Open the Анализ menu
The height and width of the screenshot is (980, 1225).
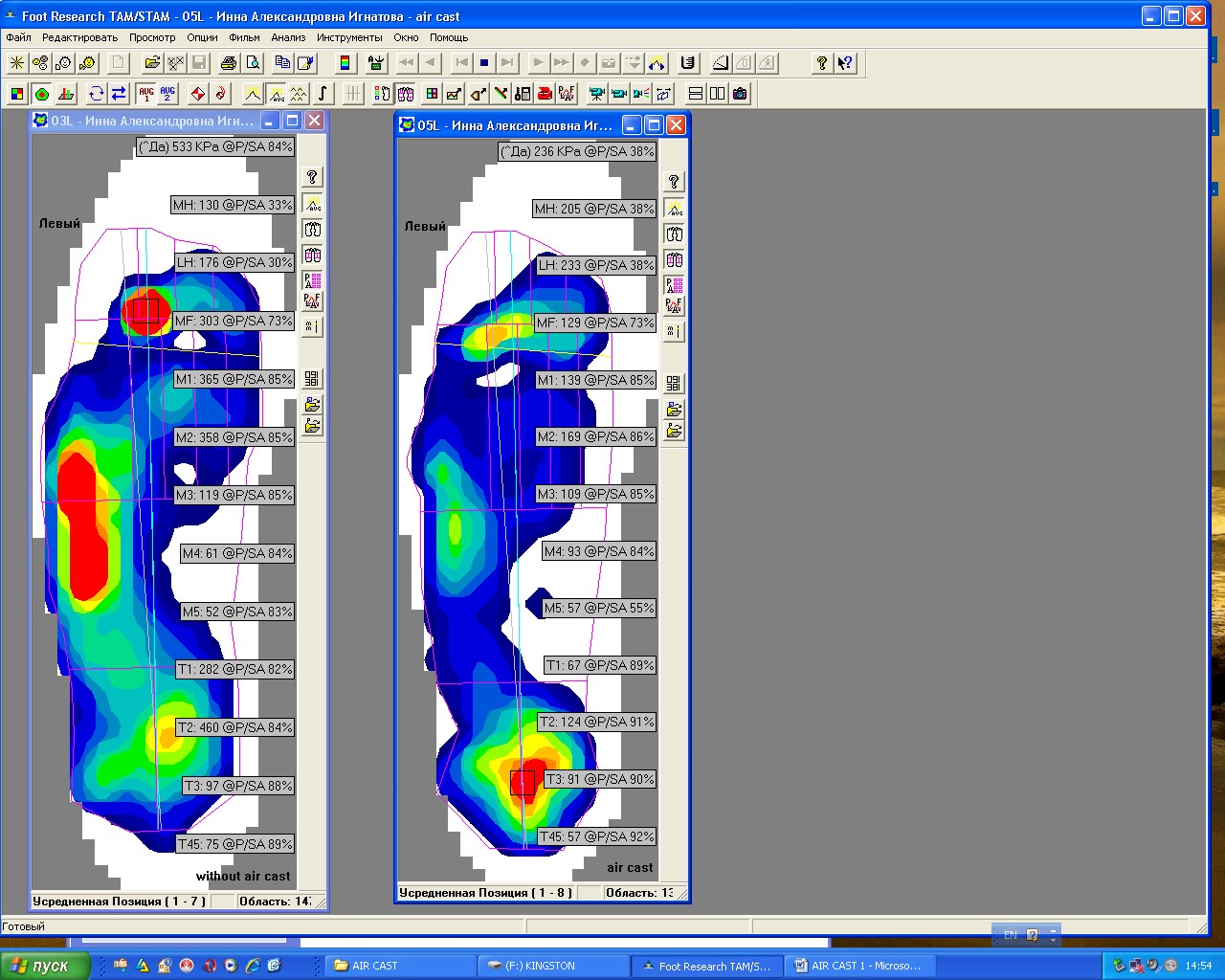(287, 37)
